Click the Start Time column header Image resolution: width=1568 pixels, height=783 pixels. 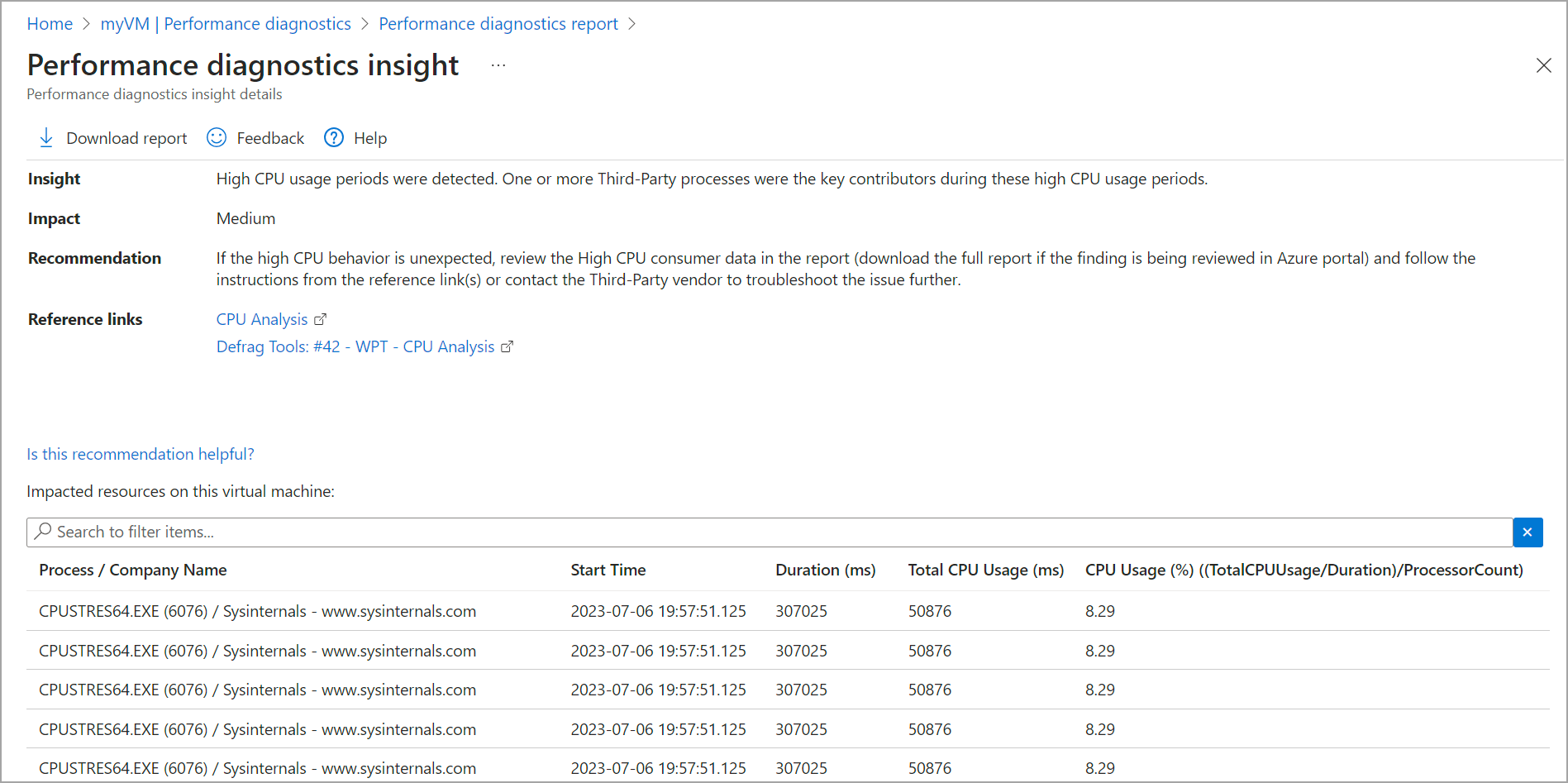[608, 570]
